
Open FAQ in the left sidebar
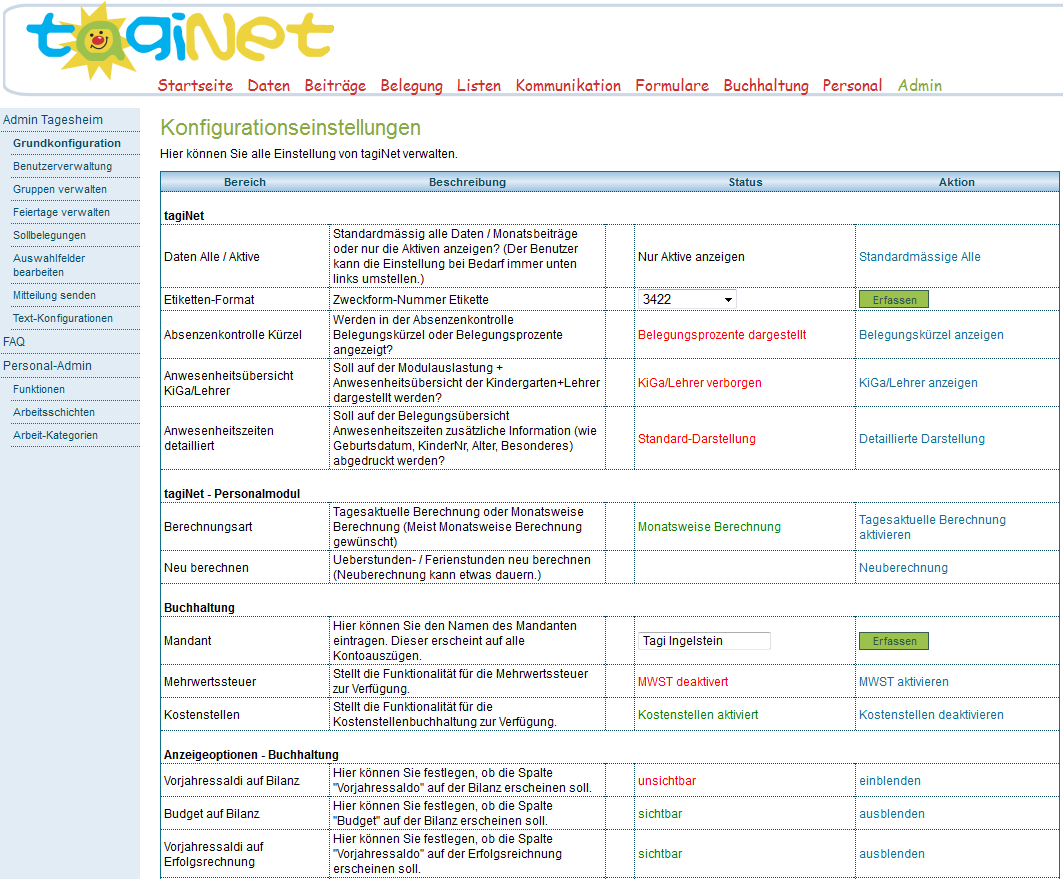click(x=14, y=341)
